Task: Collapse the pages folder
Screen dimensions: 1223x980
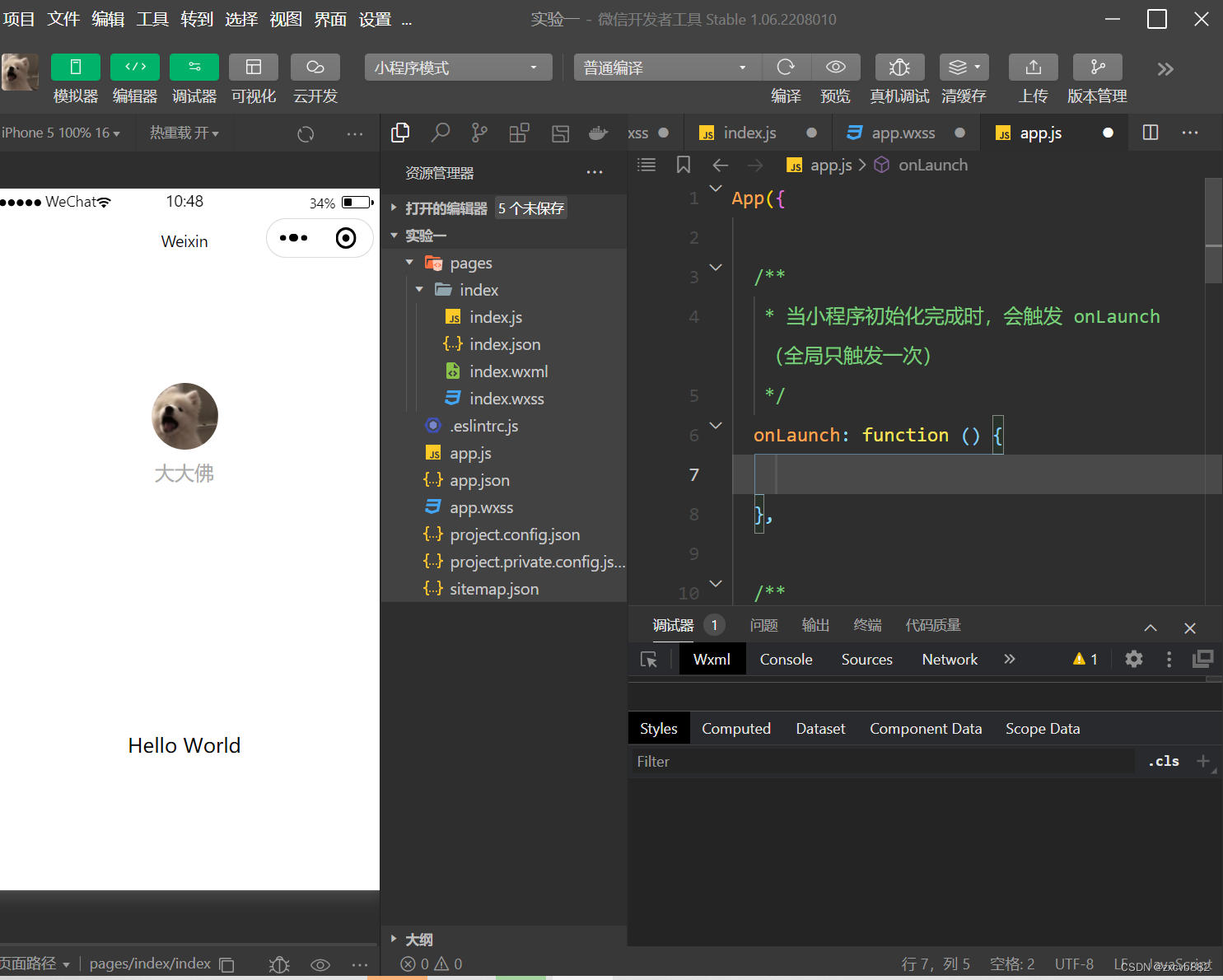Action: tap(503, 263)
